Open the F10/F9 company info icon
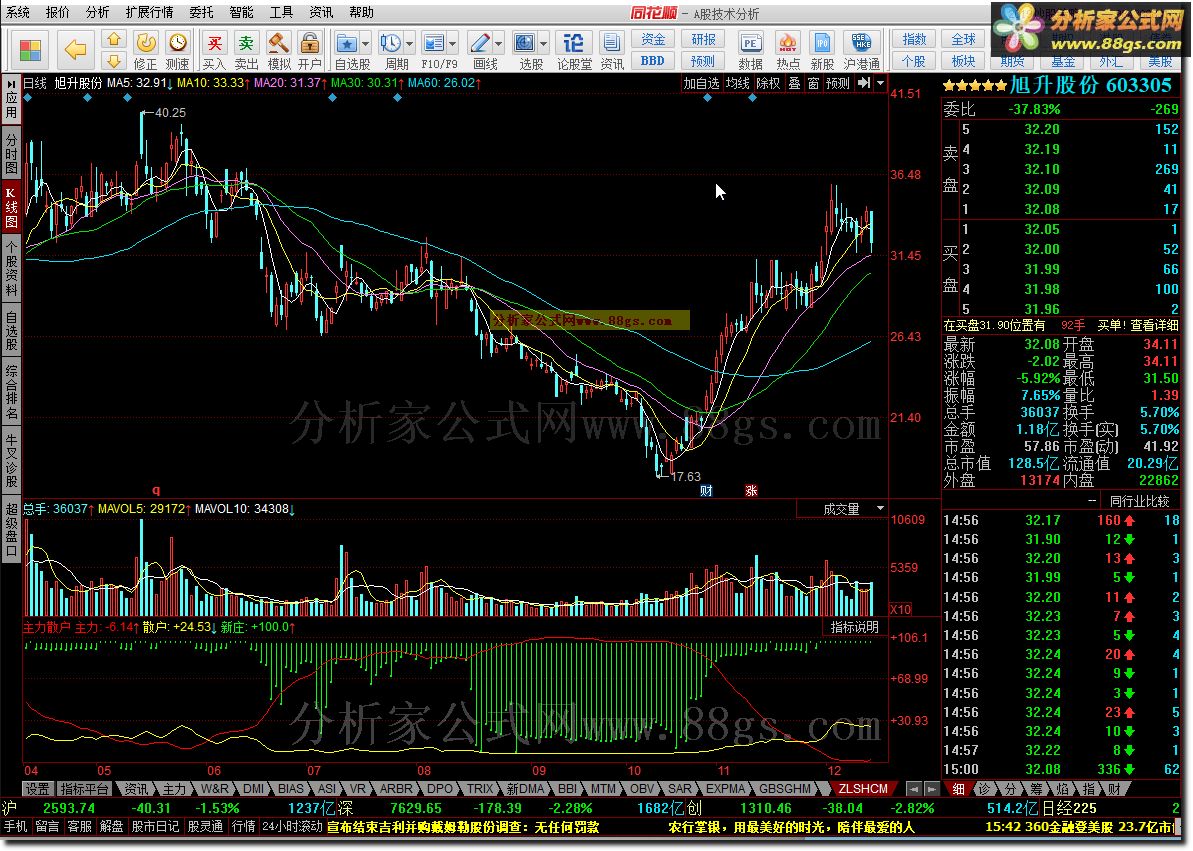The image size is (1193, 851). [x=434, y=43]
